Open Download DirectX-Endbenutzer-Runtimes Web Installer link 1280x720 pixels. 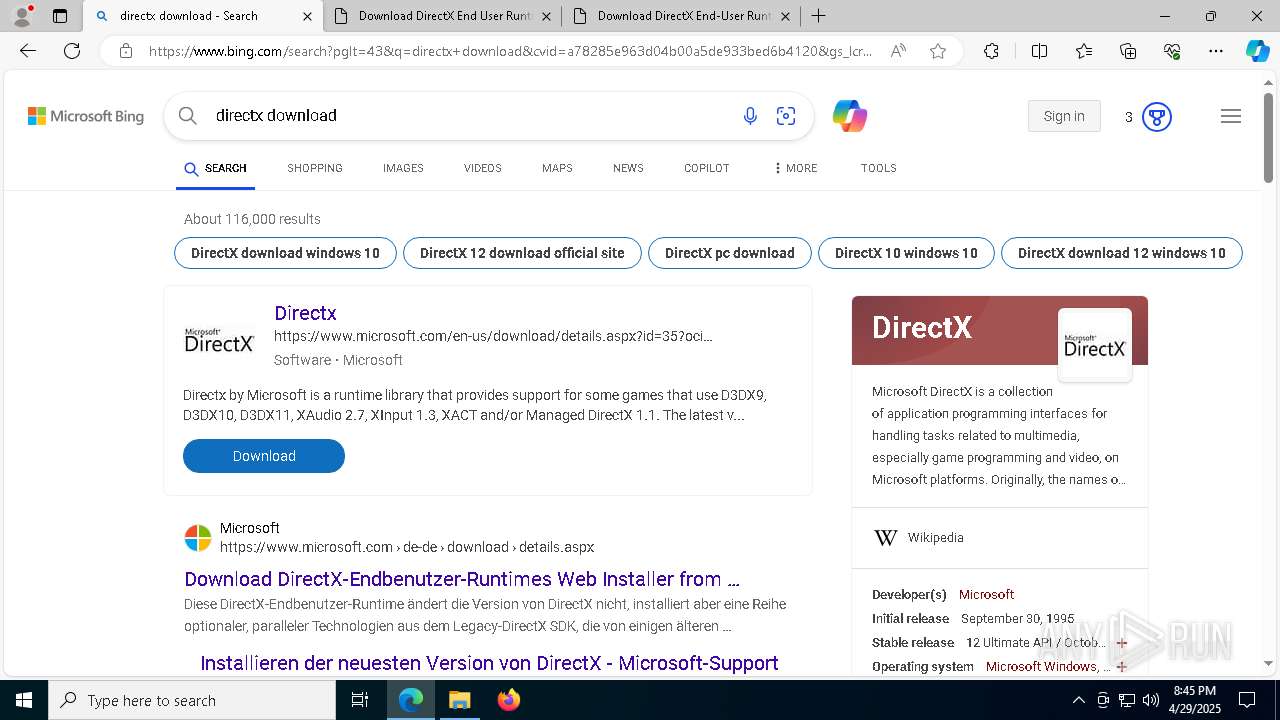tap(462, 579)
